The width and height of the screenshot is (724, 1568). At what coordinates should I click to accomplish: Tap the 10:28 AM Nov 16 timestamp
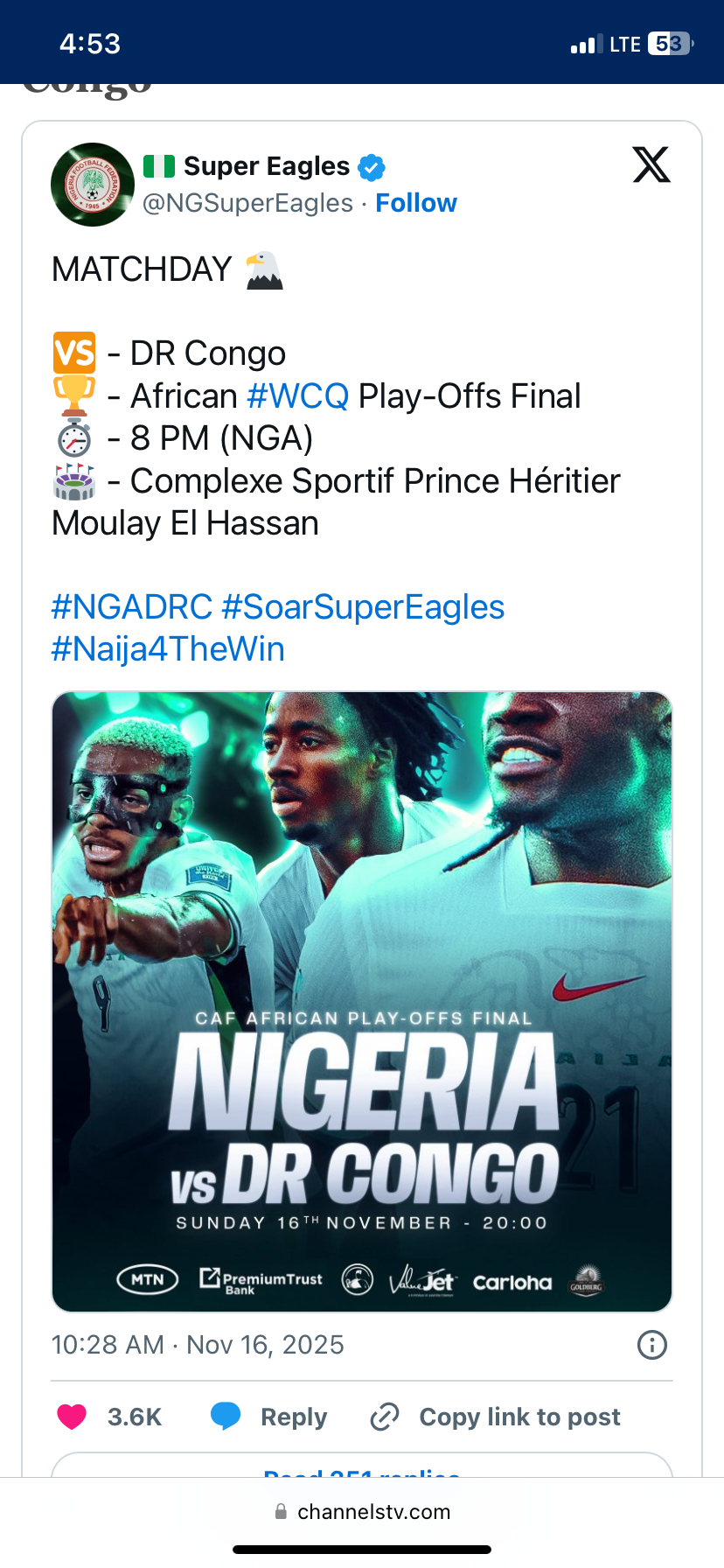pos(198,1344)
